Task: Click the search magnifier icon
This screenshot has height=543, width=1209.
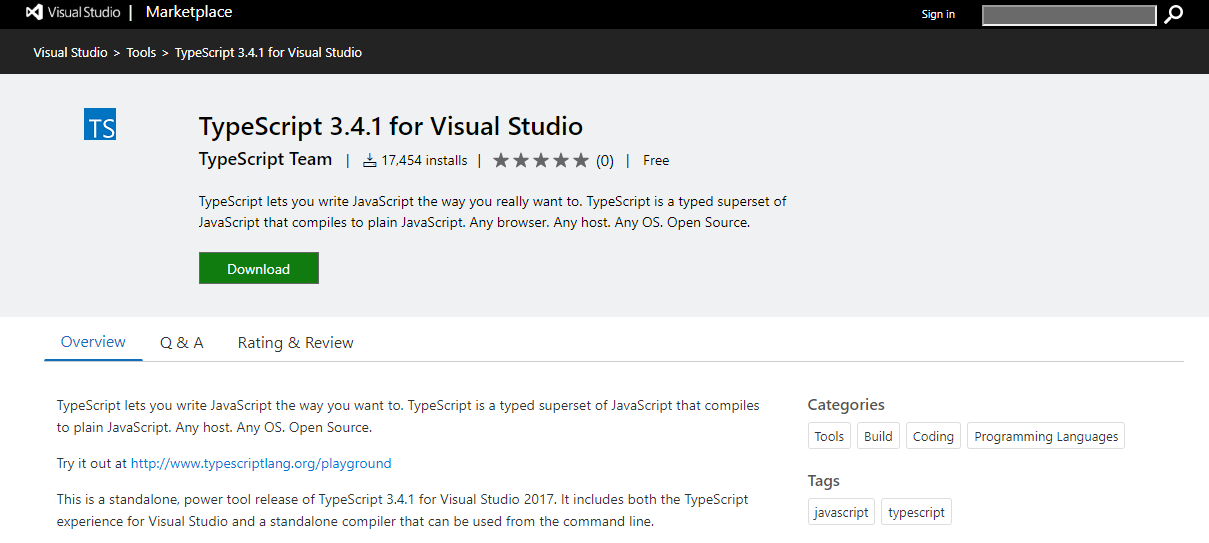Action: (x=1173, y=14)
